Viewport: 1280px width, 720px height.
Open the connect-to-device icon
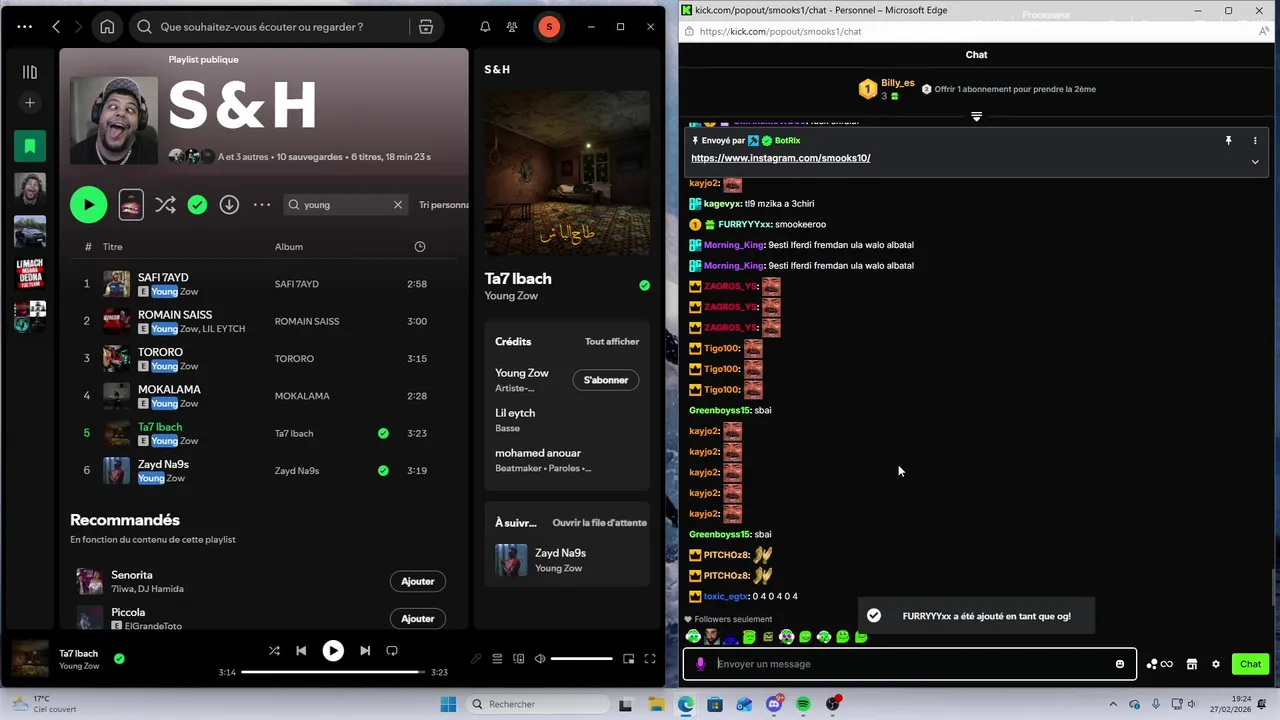[x=518, y=659]
